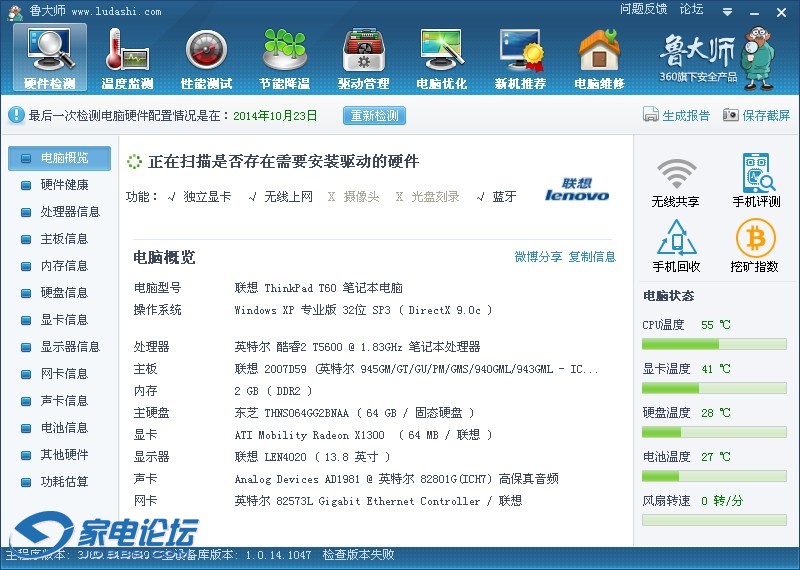The height and width of the screenshot is (570, 800).
Task: Open the 问题反馈 feedback link
Action: (643, 9)
